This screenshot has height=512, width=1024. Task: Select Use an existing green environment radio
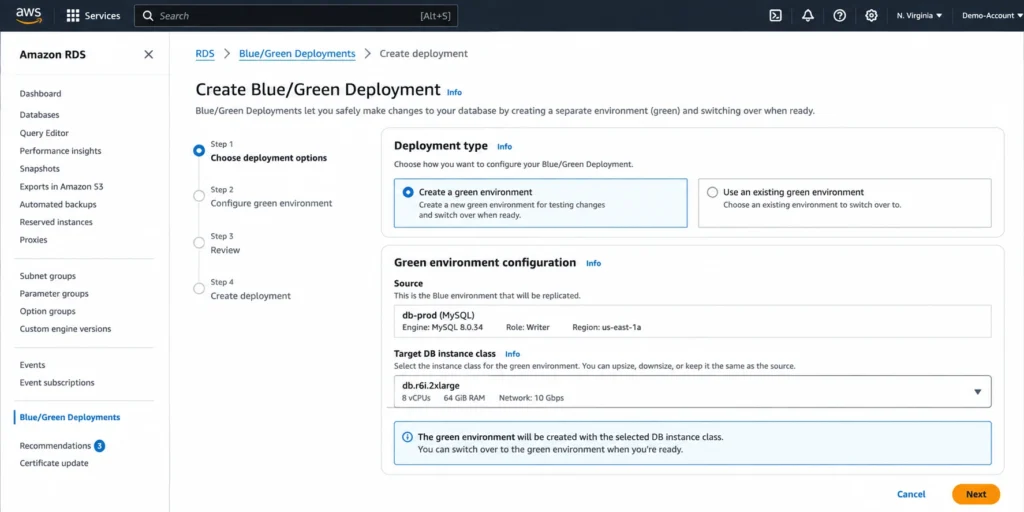coord(712,192)
